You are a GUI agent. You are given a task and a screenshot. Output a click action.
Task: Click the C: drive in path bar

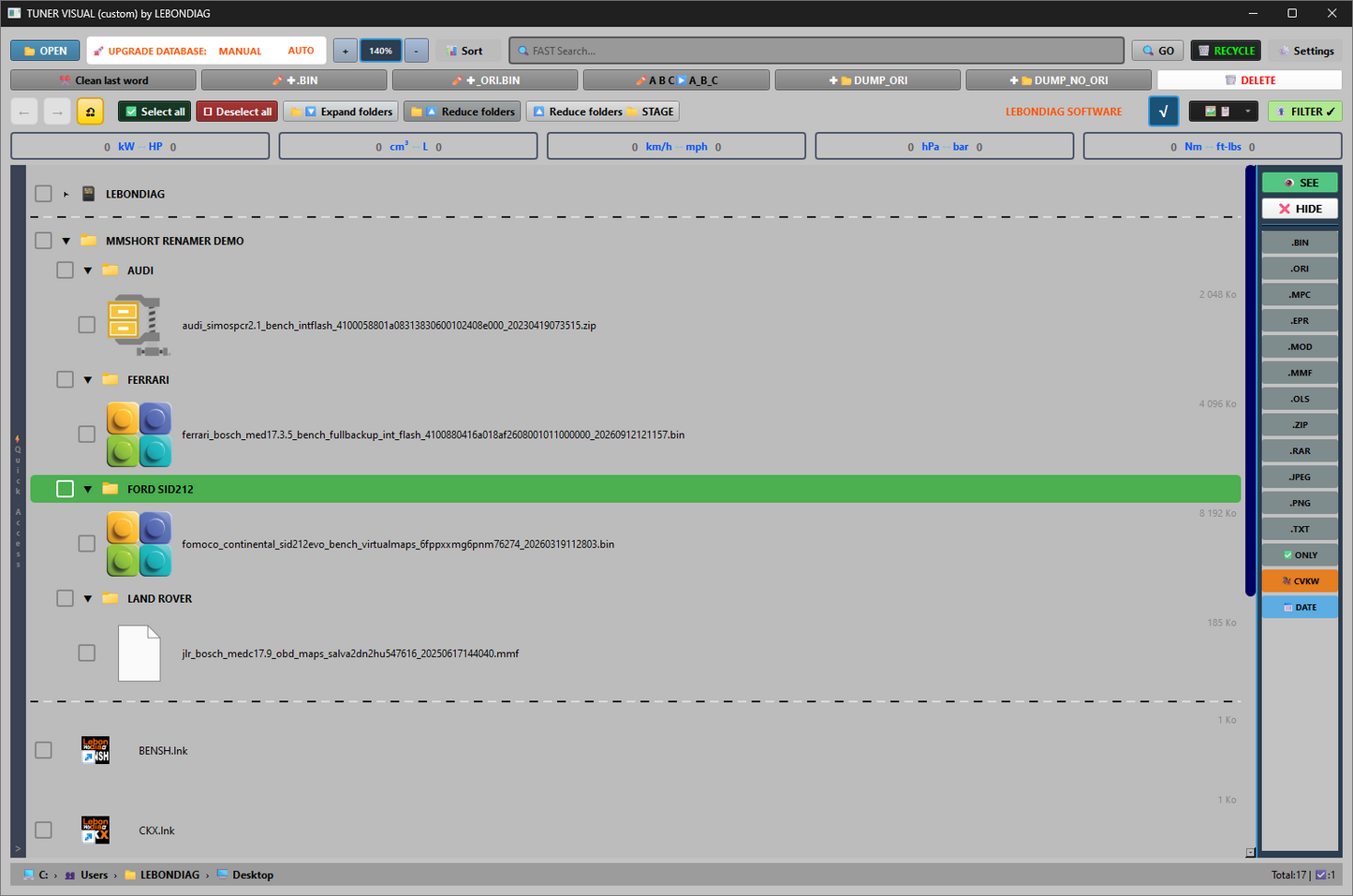point(37,874)
